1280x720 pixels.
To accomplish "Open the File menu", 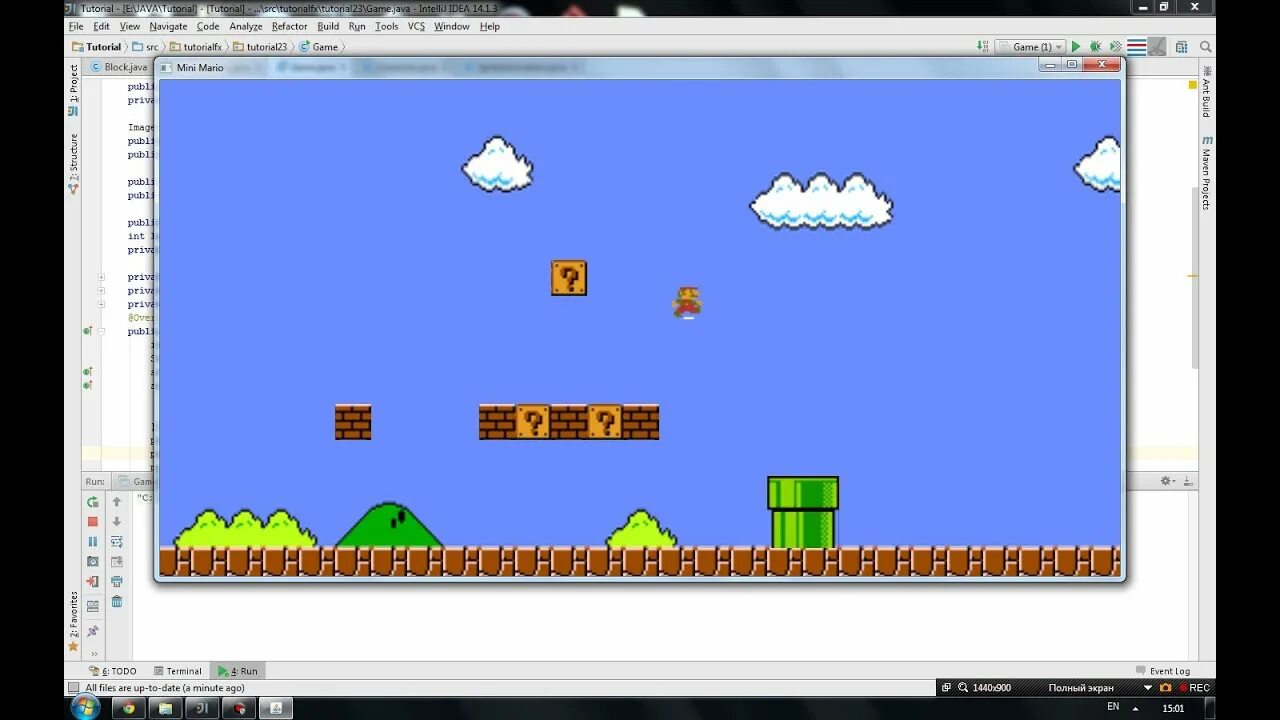I will tap(76, 27).
